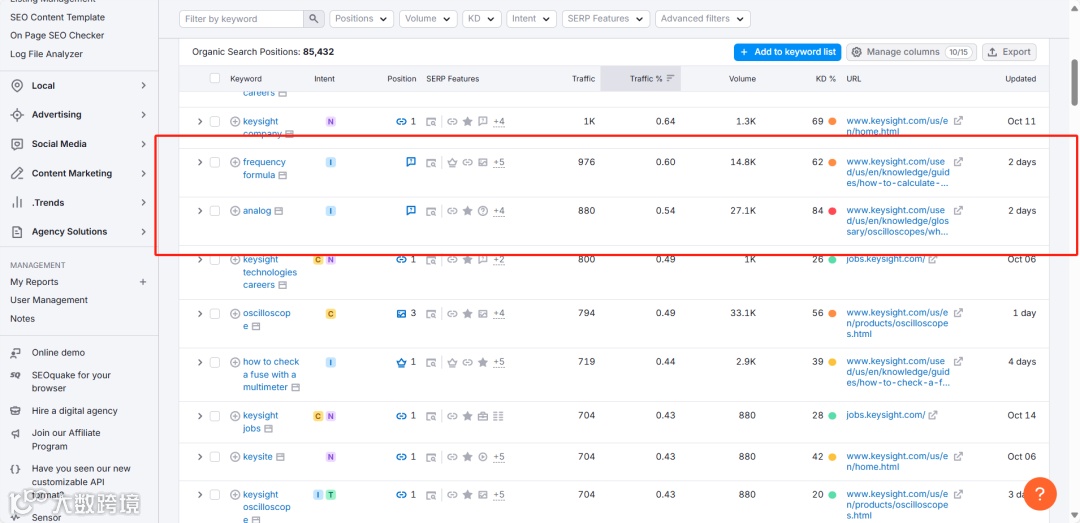Check the box for keysight jobs row

215,416
